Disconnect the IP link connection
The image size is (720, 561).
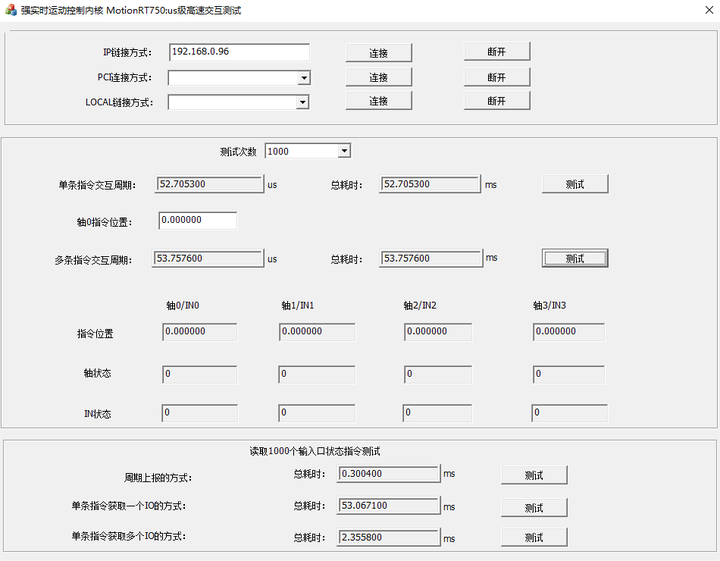[497, 52]
